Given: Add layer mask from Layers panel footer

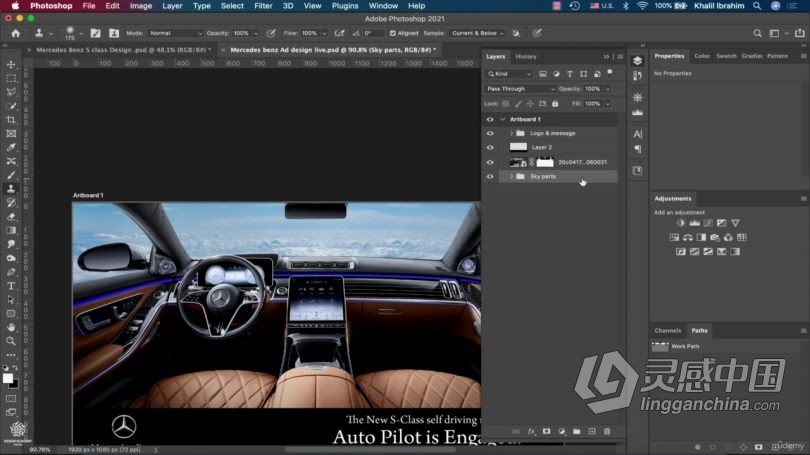Looking at the screenshot, I should point(546,431).
